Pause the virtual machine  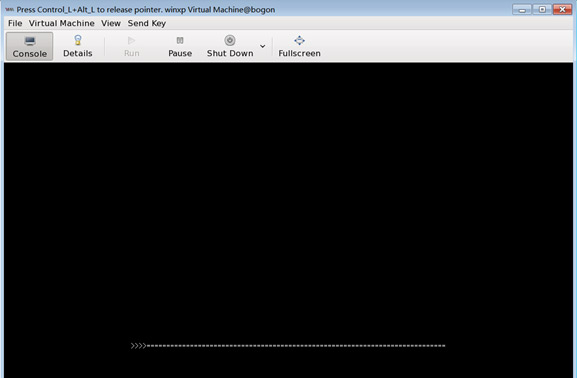tap(180, 46)
